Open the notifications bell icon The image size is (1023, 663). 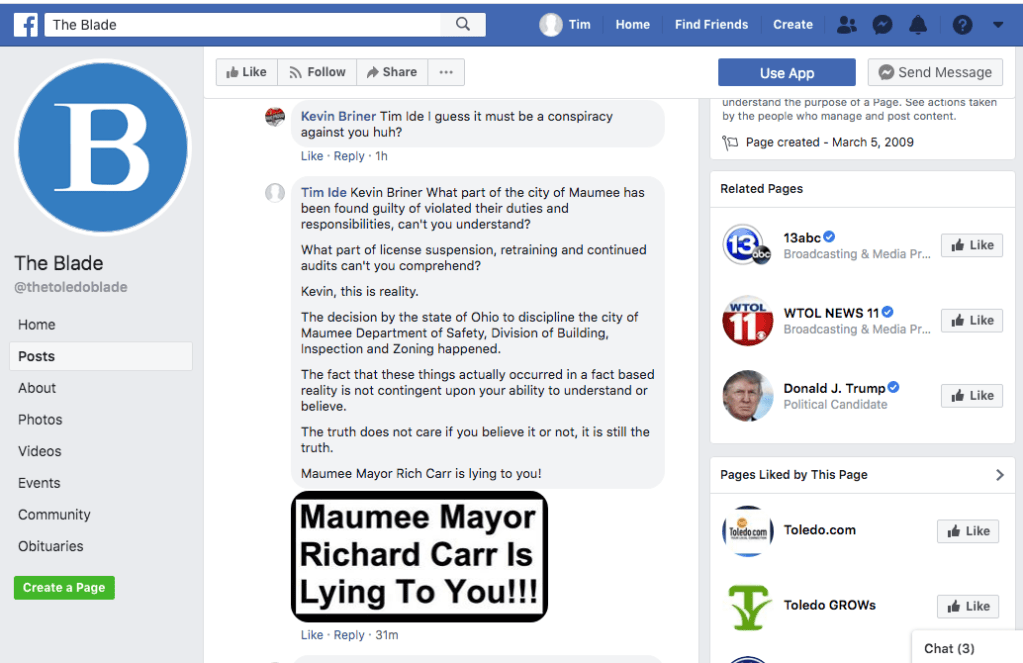coord(918,25)
